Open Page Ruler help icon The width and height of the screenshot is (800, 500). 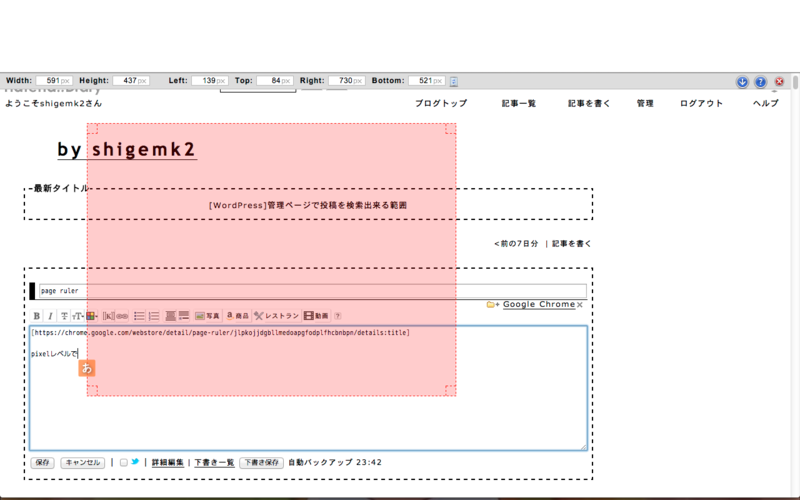point(760,82)
